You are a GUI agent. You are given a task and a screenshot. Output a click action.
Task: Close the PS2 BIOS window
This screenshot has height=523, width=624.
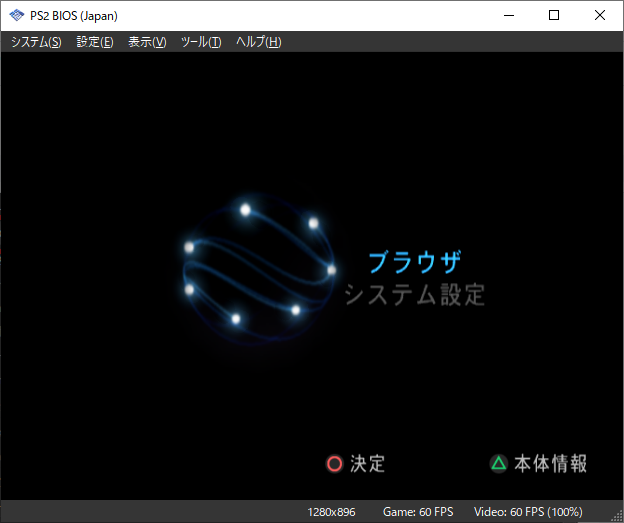click(x=600, y=16)
